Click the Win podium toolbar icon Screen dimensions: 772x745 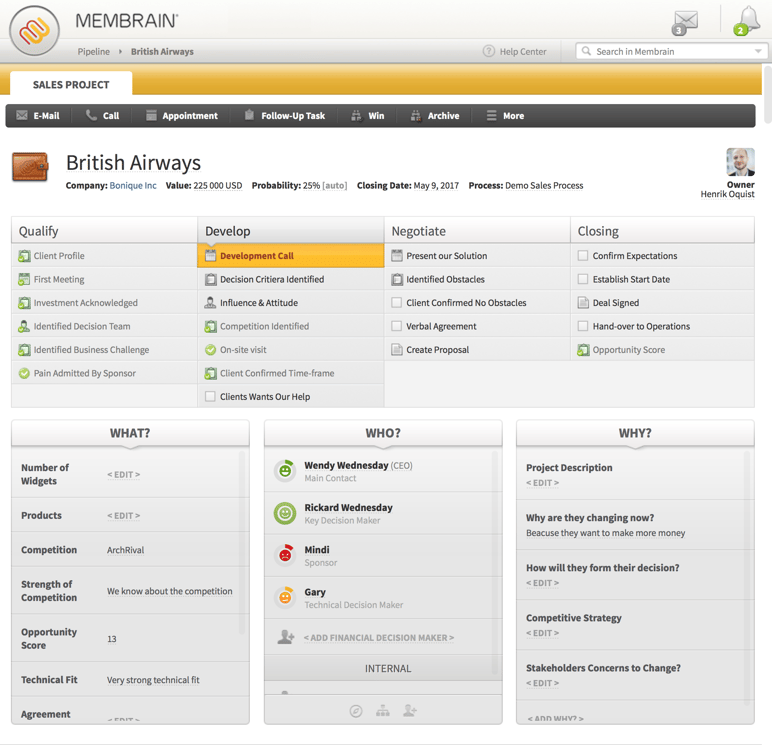[x=356, y=116]
